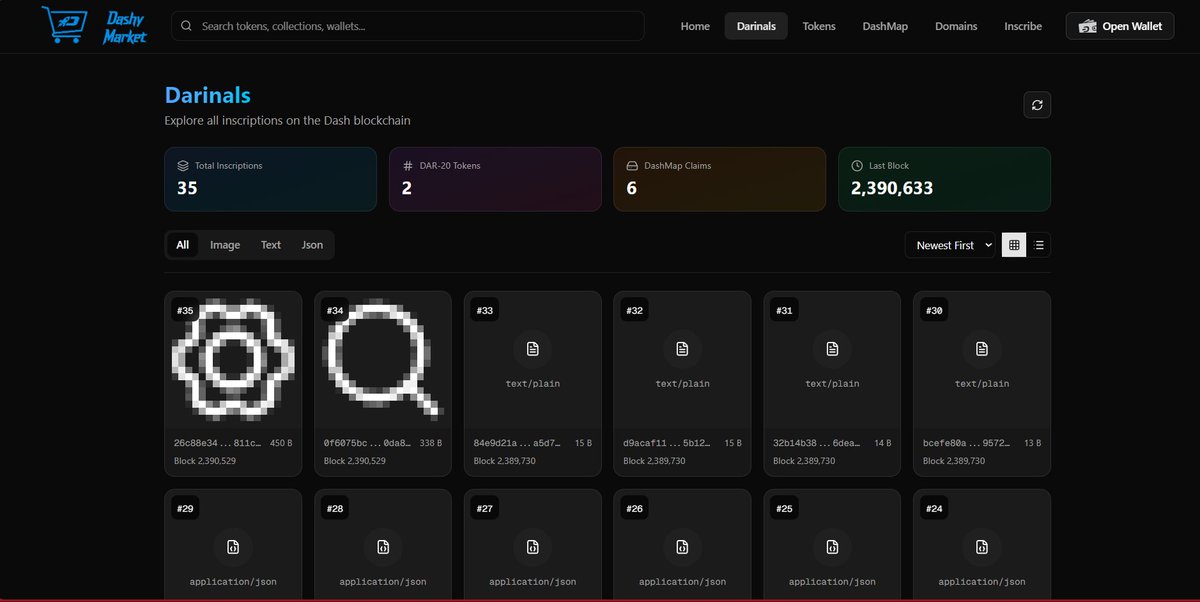Click the 338 B size label
The height and width of the screenshot is (602, 1200).
(431, 442)
